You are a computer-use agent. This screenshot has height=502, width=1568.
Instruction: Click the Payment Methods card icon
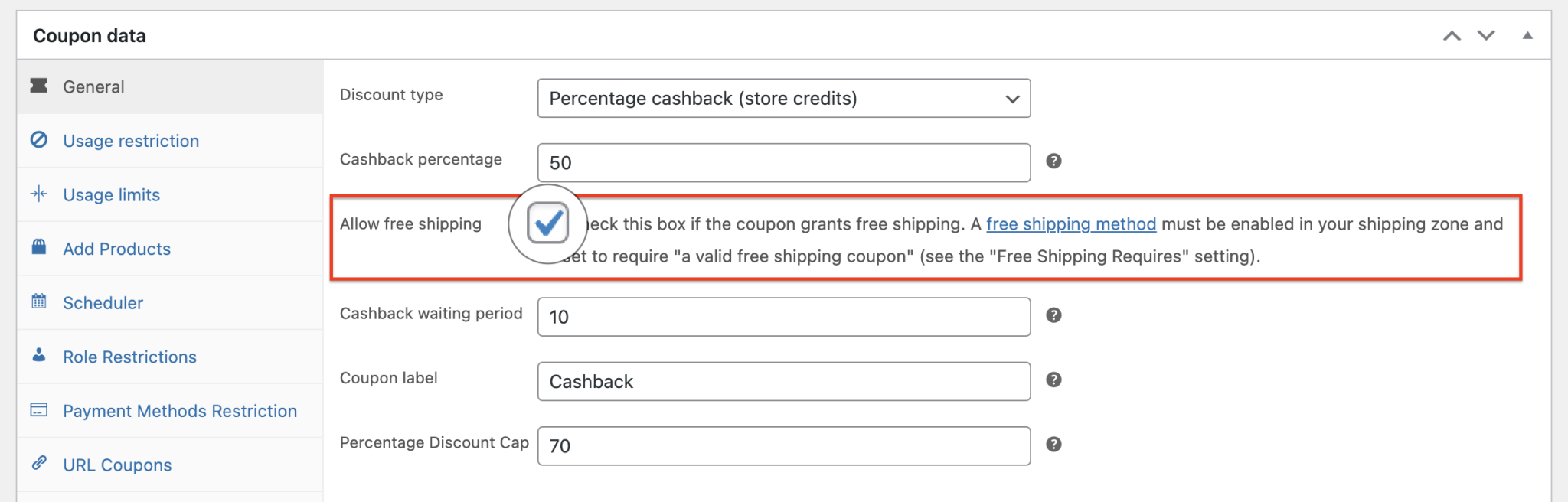click(x=39, y=410)
